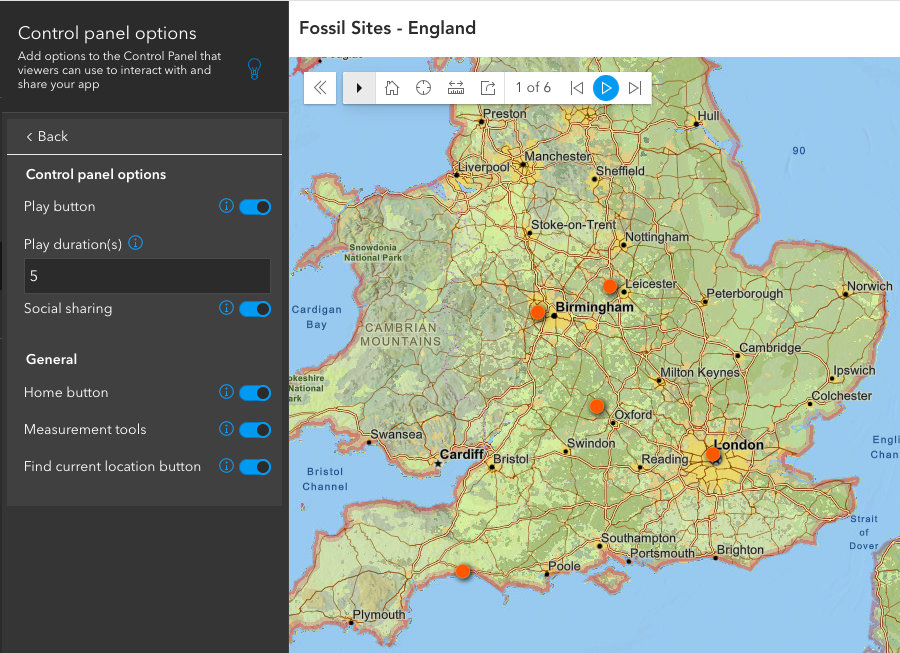Select the fossil site marker west of Poole

pos(463,571)
